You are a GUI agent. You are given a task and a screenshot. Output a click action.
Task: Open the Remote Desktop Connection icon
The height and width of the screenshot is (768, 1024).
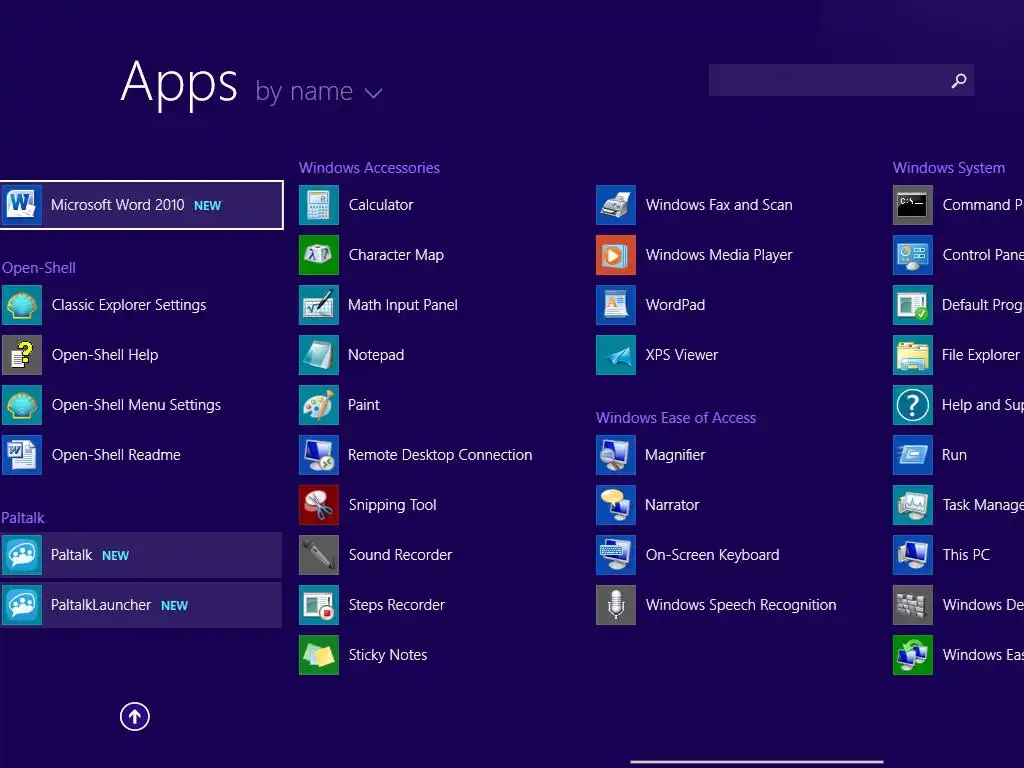click(319, 455)
